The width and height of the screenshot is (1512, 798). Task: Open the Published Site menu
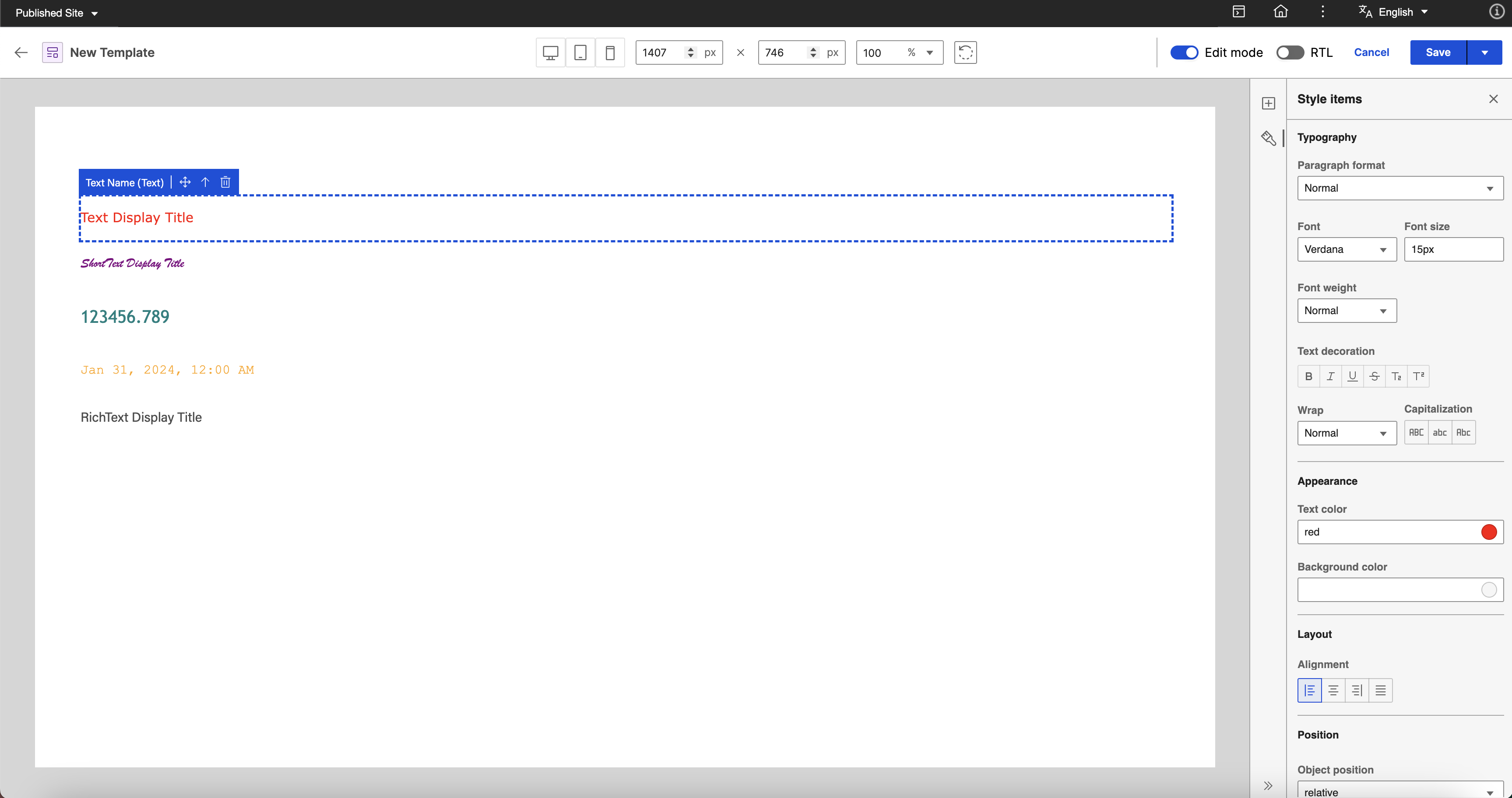click(56, 13)
